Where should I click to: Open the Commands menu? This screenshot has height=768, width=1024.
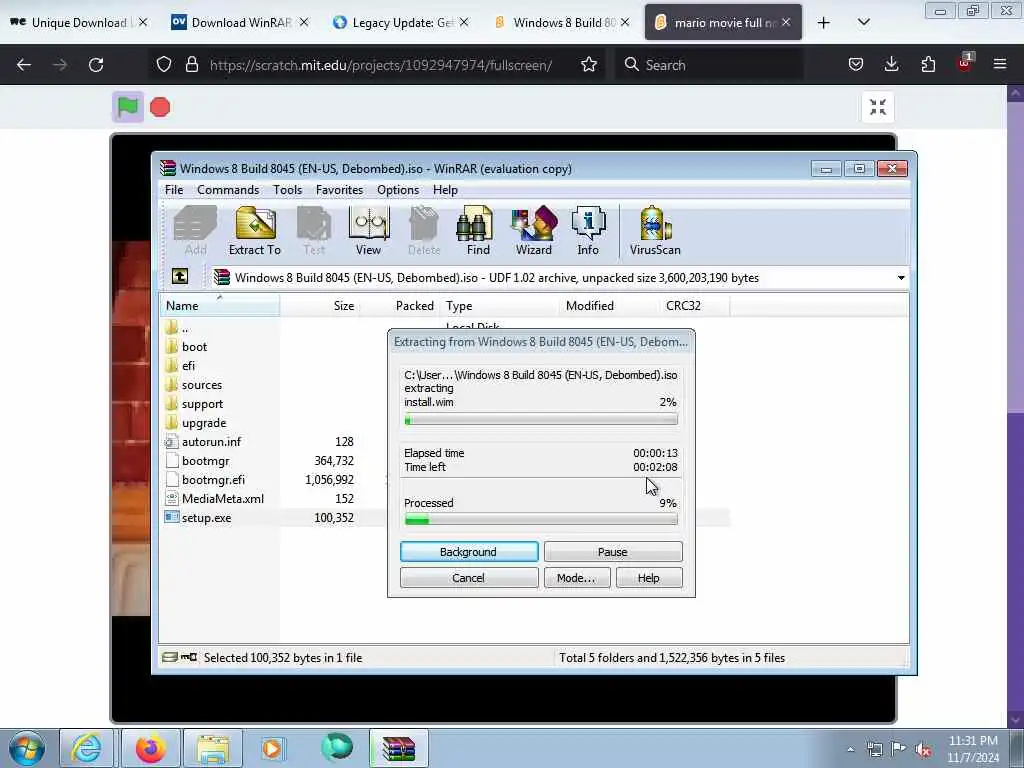pos(228,189)
